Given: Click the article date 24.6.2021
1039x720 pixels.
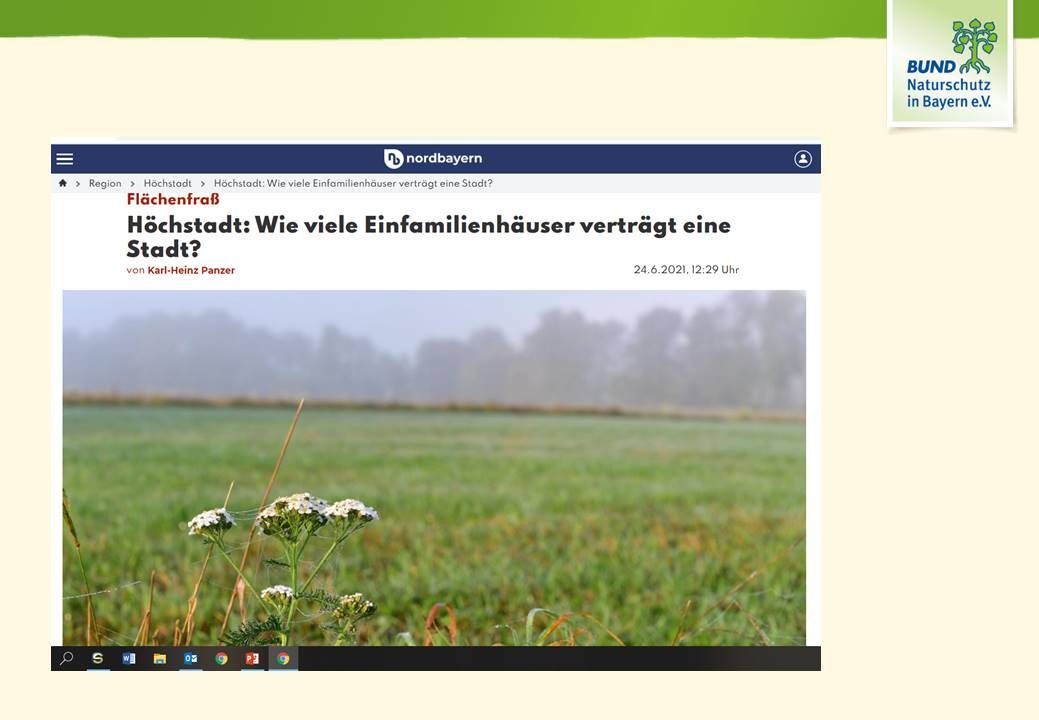Looking at the screenshot, I should 686,270.
